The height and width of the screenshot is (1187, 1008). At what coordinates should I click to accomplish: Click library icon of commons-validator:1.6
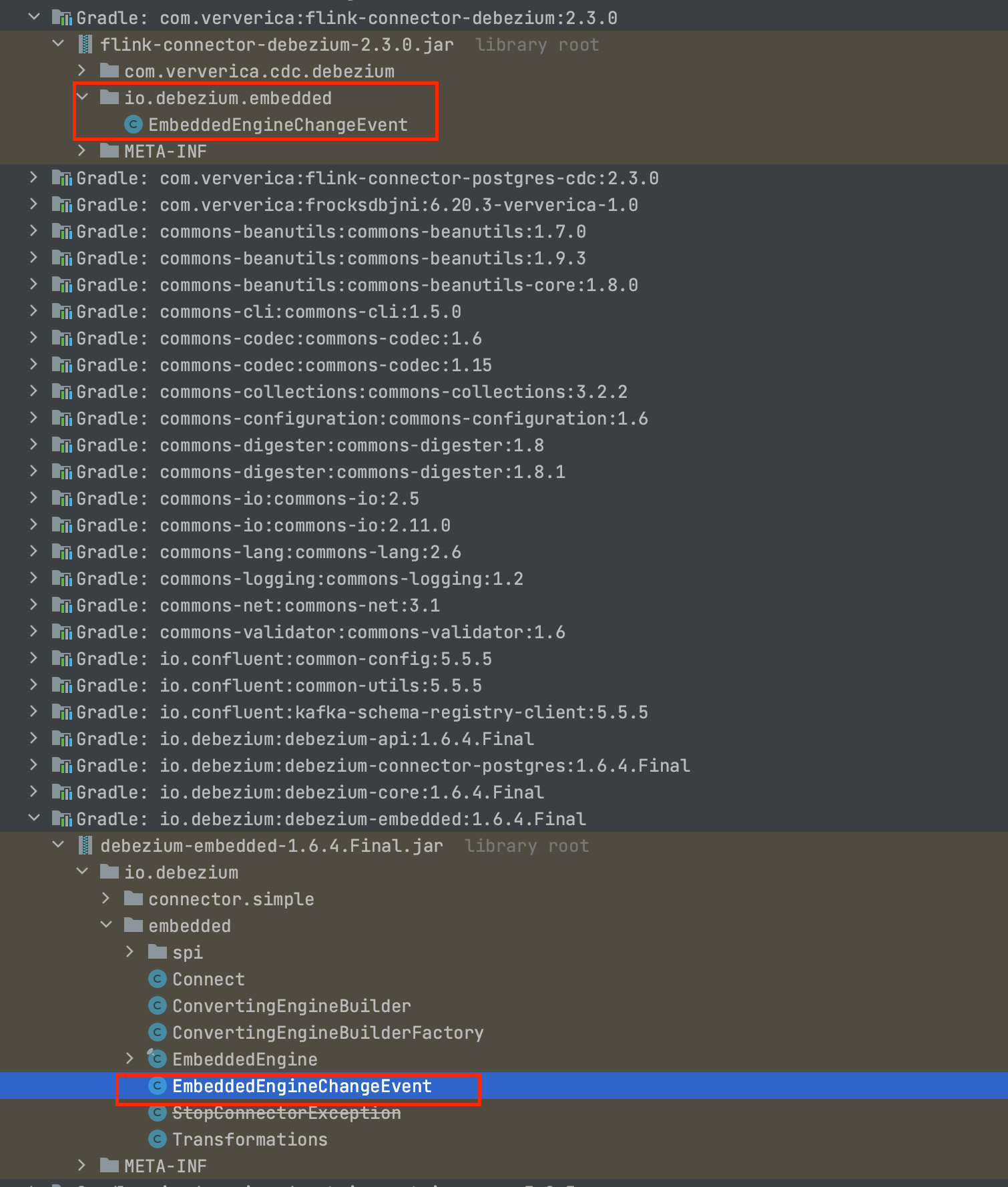coord(62,632)
